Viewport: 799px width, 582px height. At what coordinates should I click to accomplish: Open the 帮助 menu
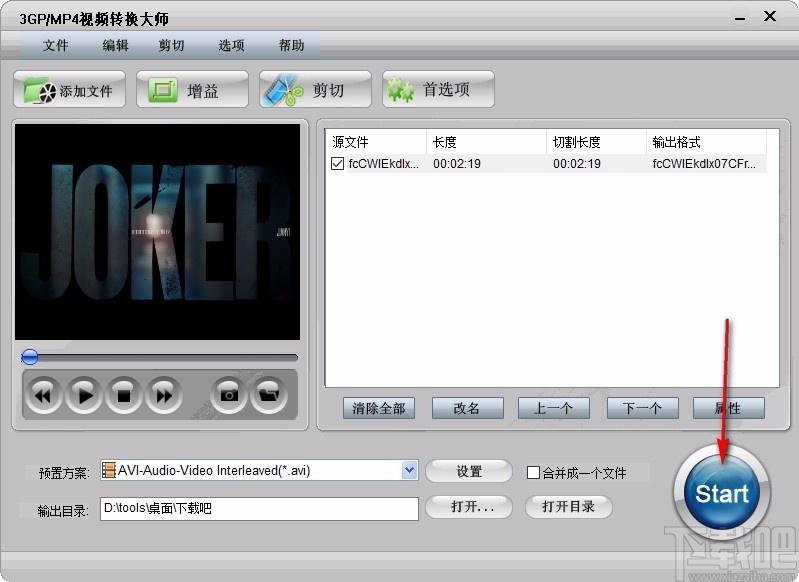(x=291, y=45)
